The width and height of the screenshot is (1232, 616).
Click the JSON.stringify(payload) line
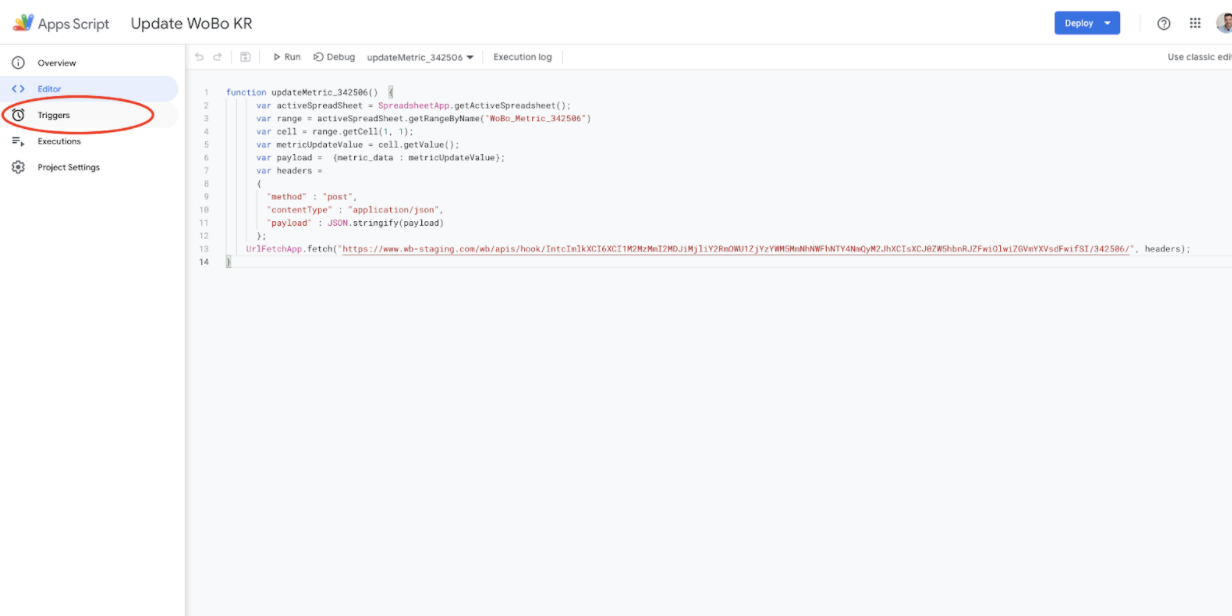click(354, 223)
